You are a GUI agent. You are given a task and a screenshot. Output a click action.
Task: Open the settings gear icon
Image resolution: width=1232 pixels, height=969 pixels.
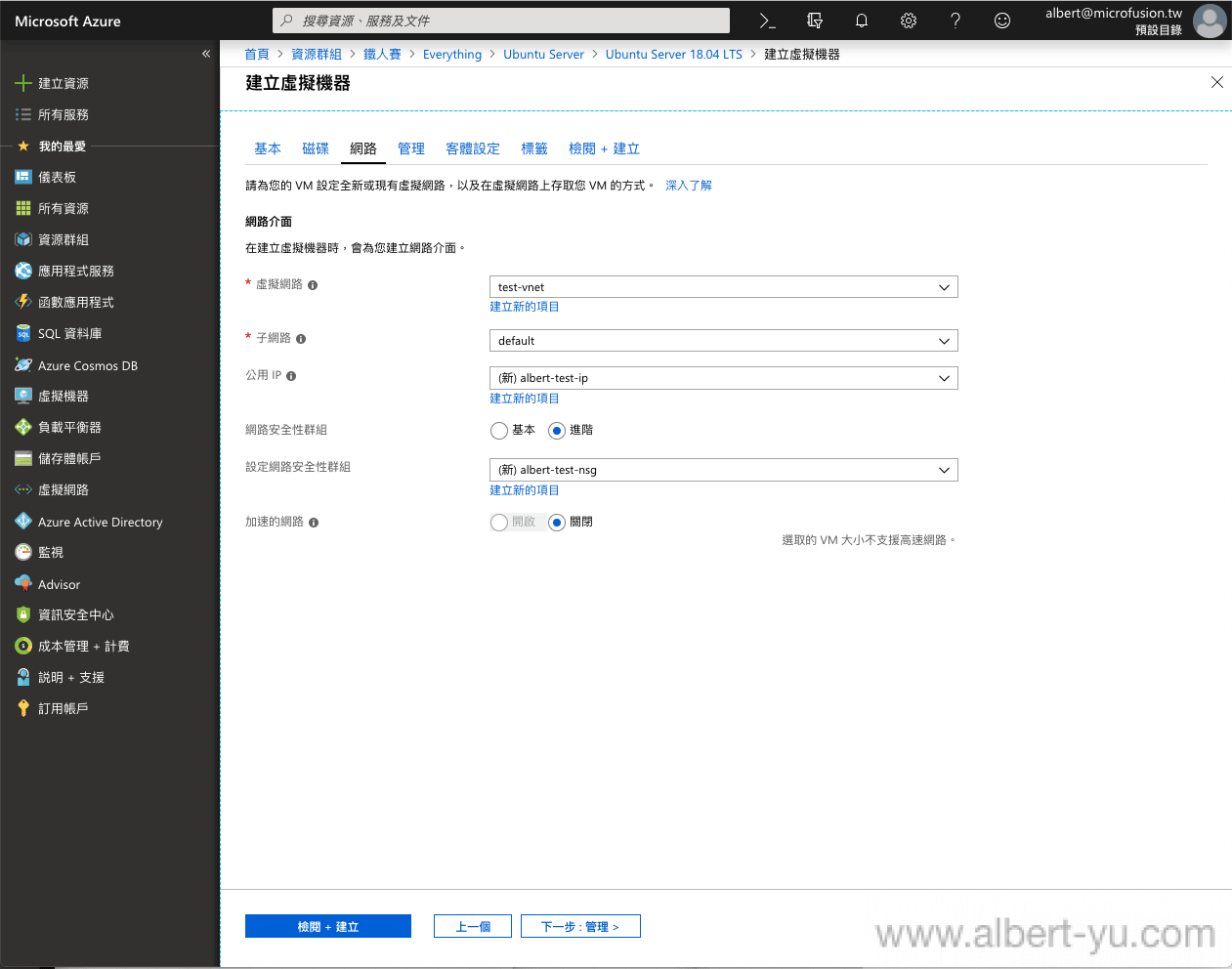909,21
